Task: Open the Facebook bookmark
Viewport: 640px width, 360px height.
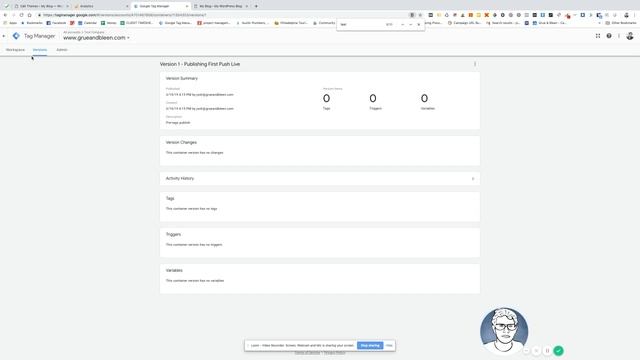Action: [x=56, y=23]
